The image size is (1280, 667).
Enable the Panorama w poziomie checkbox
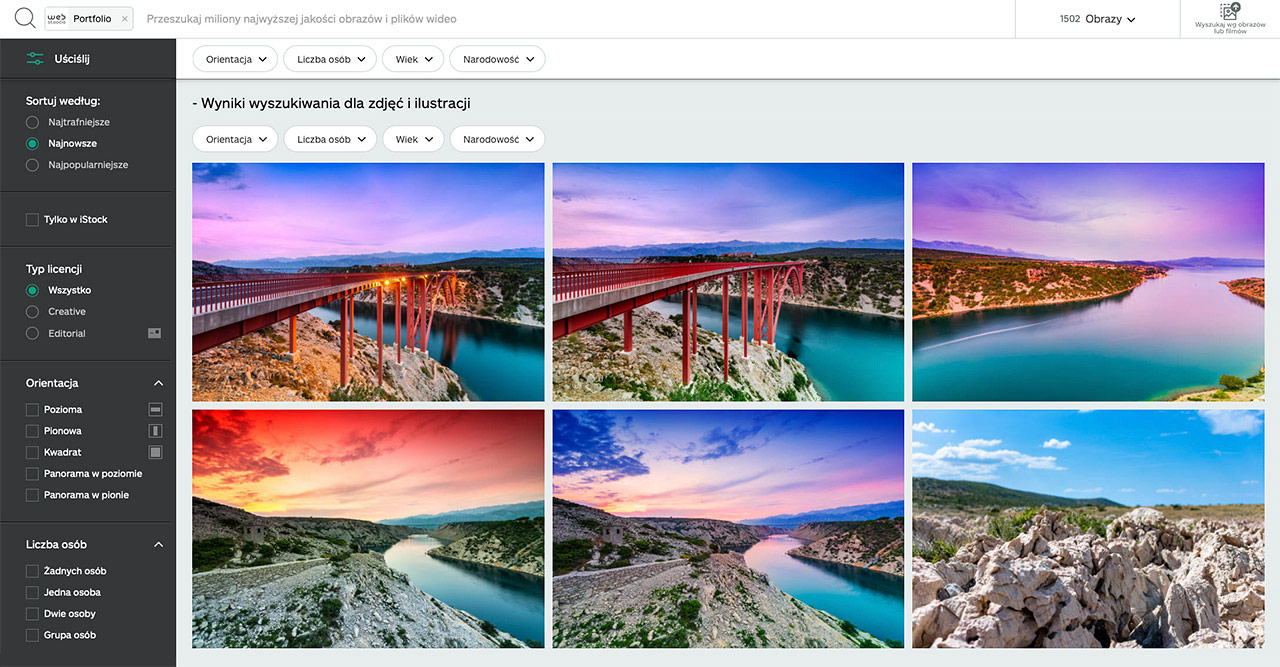coord(32,473)
